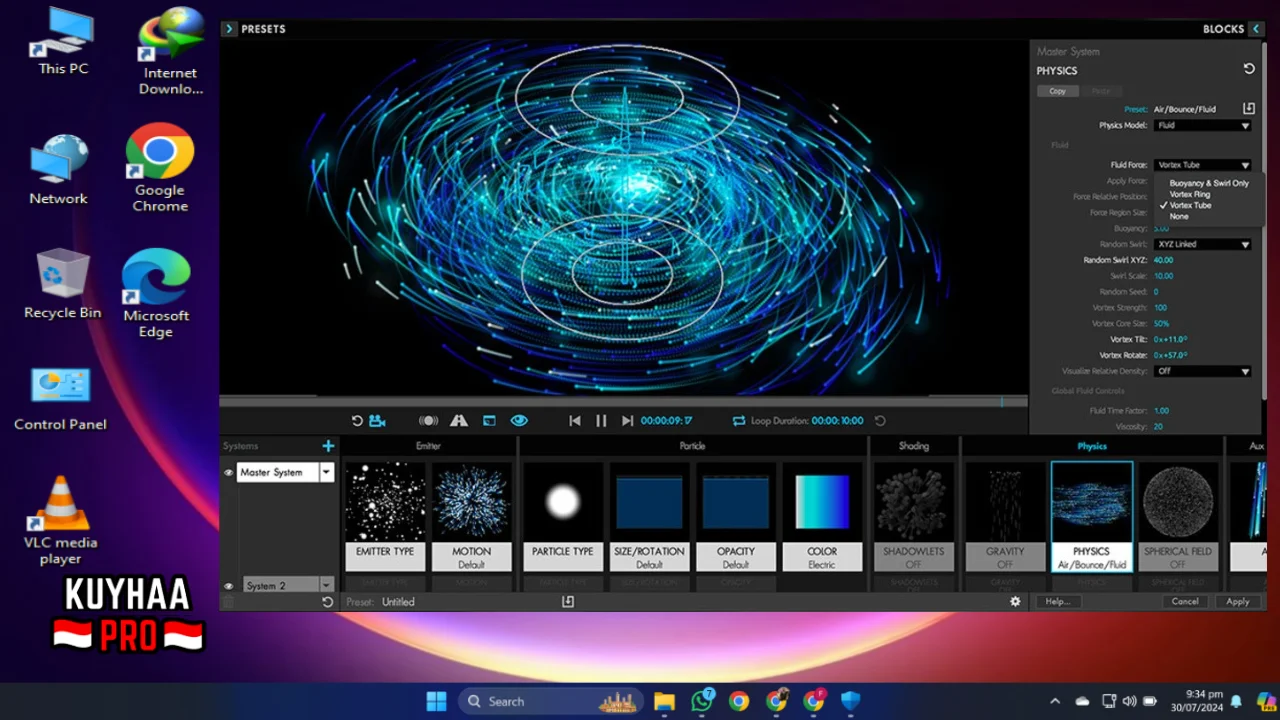Save the Air/Bounce/Fluid physics preset
Image resolution: width=1280 pixels, height=720 pixels.
coord(1249,108)
